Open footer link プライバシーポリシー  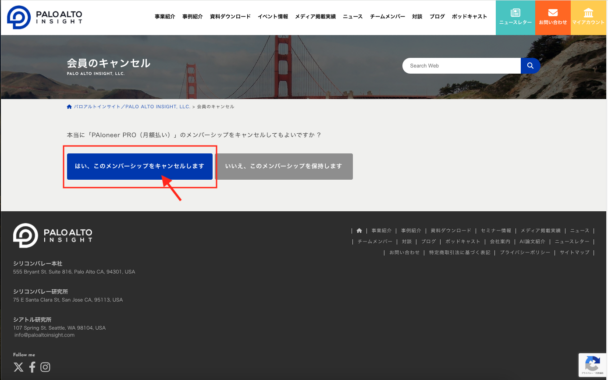[525, 252]
